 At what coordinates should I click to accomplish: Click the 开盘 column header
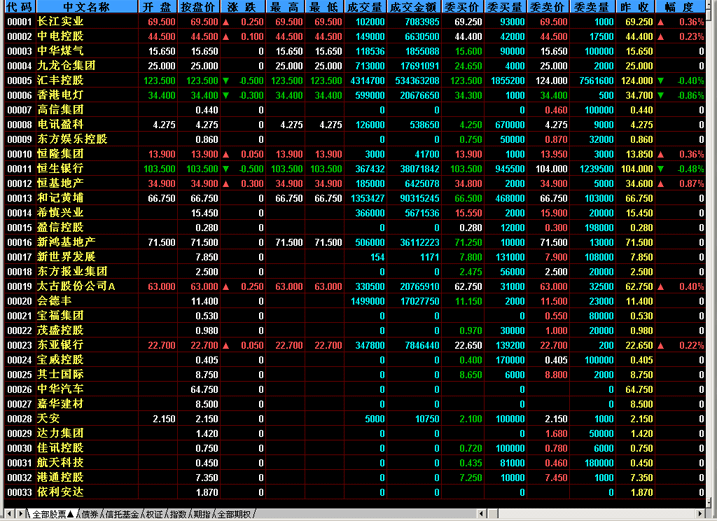tap(158, 7)
